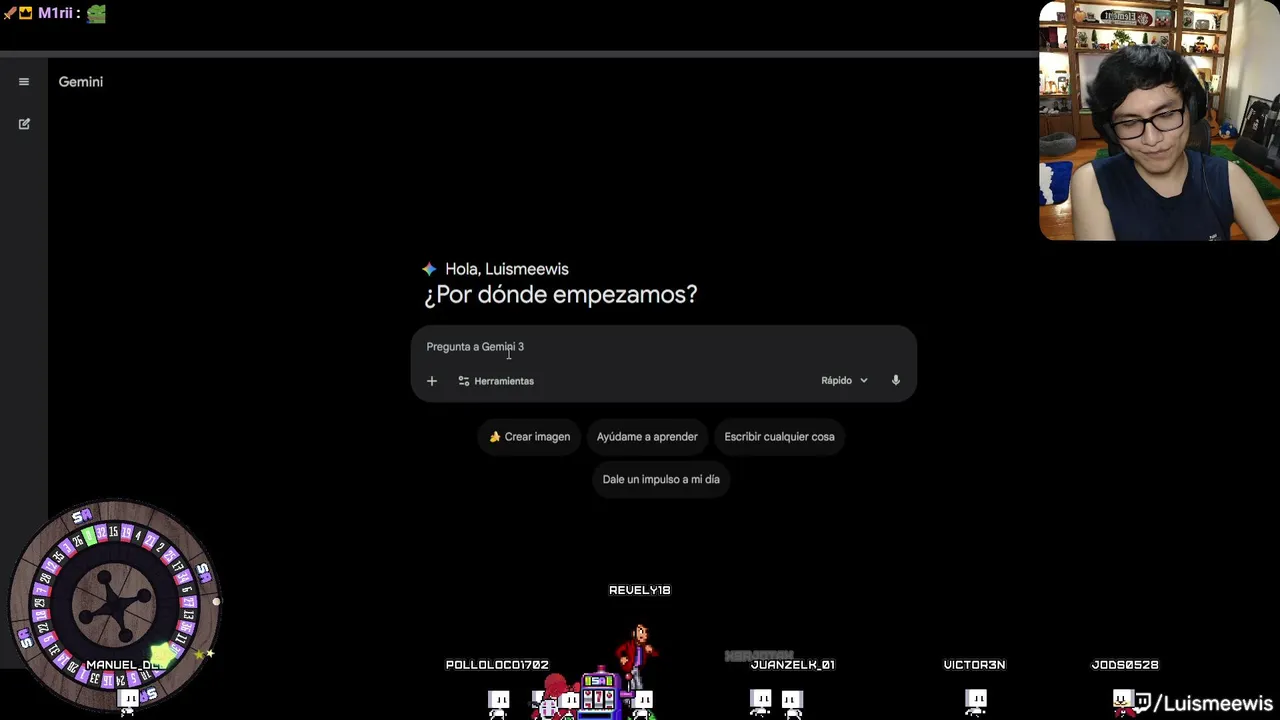This screenshot has height=720, width=1280.
Task: Open the Herramientas tools menu
Action: click(x=496, y=381)
